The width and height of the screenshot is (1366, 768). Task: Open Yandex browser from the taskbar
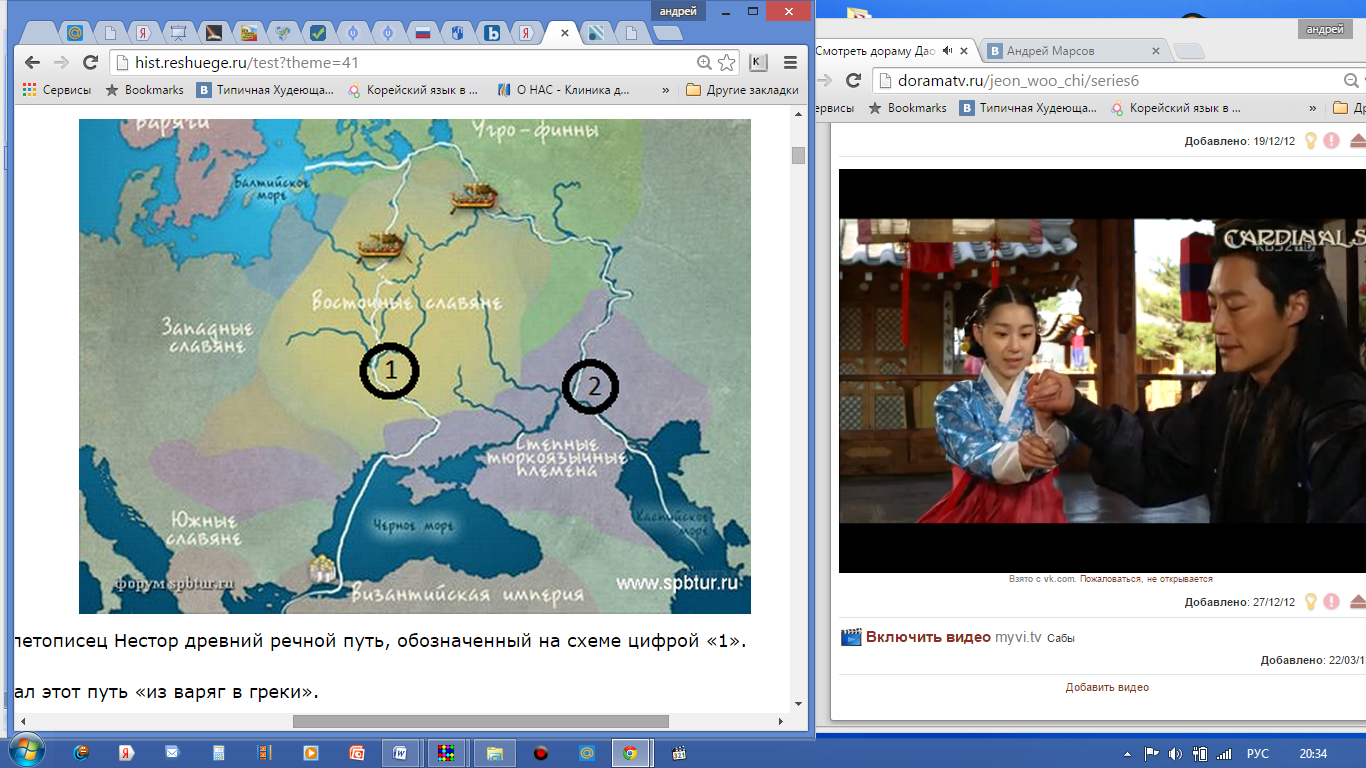pos(127,753)
